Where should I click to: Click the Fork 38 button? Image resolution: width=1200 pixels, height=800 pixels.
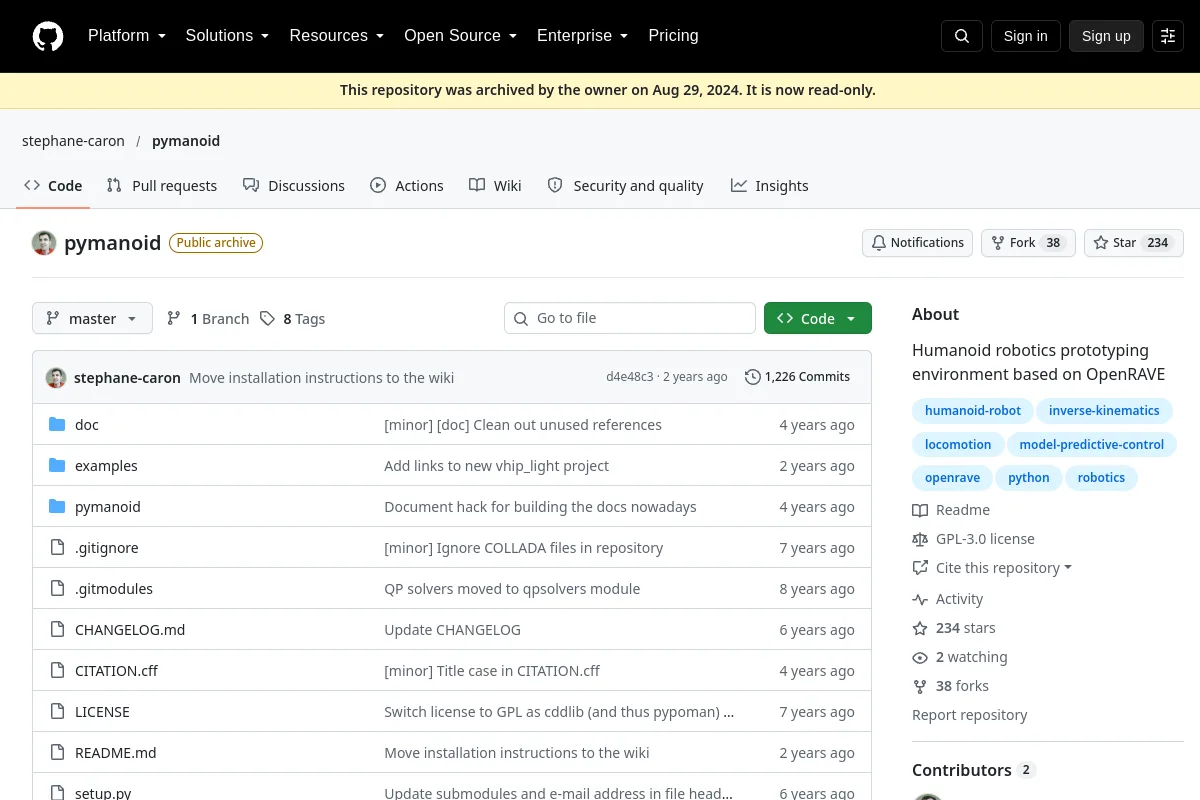pyautogui.click(x=1028, y=243)
